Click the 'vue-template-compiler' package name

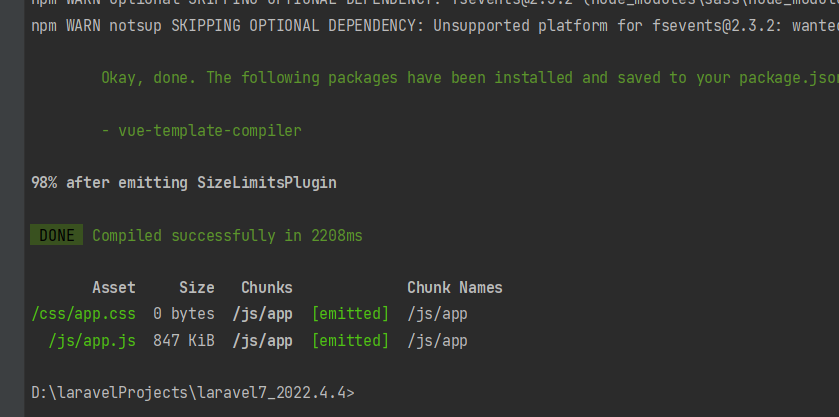pos(210,131)
